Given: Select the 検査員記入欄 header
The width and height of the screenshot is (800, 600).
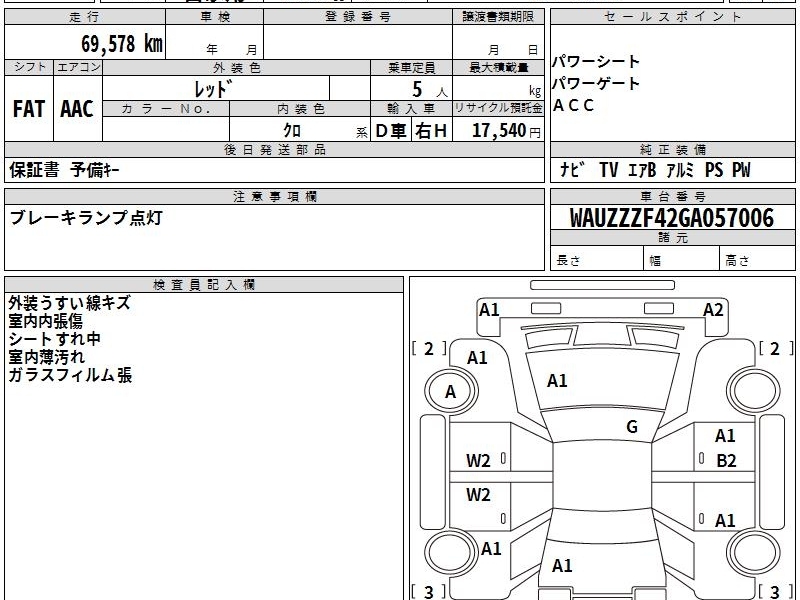Looking at the screenshot, I should click(204, 285).
